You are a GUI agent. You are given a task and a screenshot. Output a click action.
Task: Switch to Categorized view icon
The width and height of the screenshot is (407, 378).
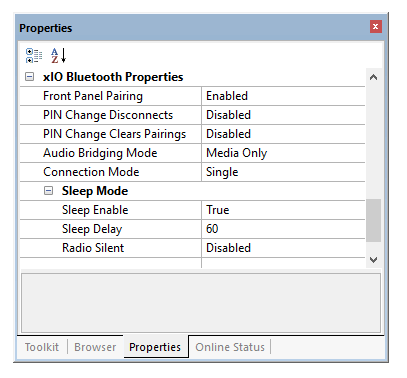[34, 55]
